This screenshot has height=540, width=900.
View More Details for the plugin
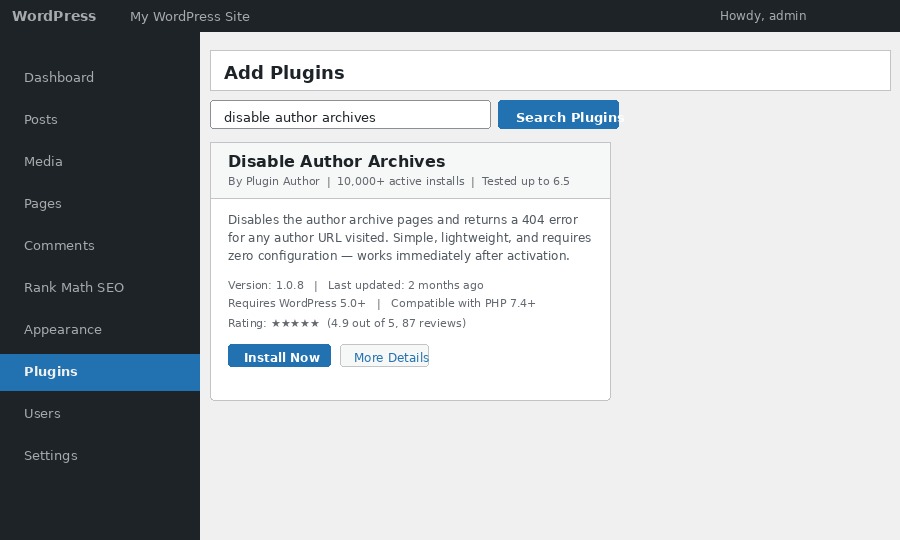tap(385, 356)
